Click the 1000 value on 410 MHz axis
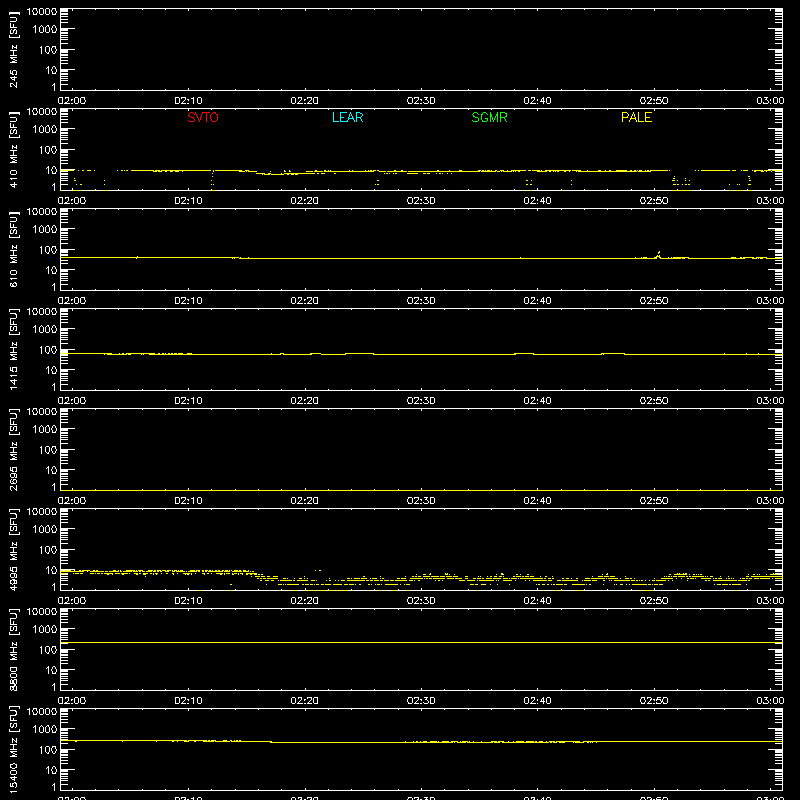 45,130
